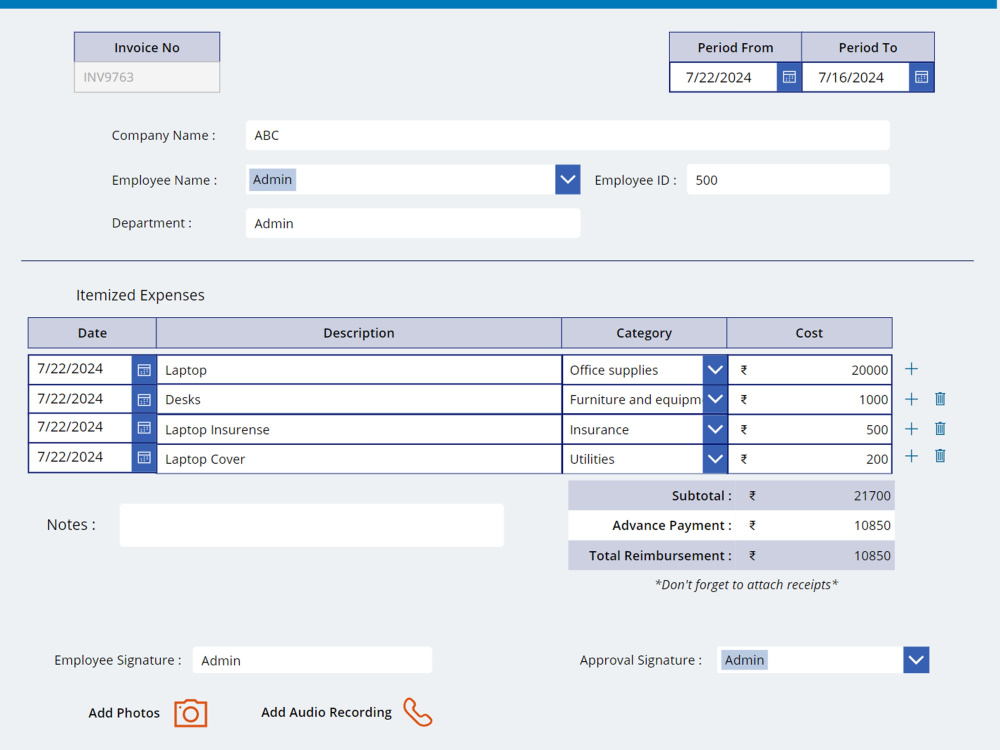Click the phone icon to add audio recording
Screen dimensions: 1000x750
tap(418, 712)
